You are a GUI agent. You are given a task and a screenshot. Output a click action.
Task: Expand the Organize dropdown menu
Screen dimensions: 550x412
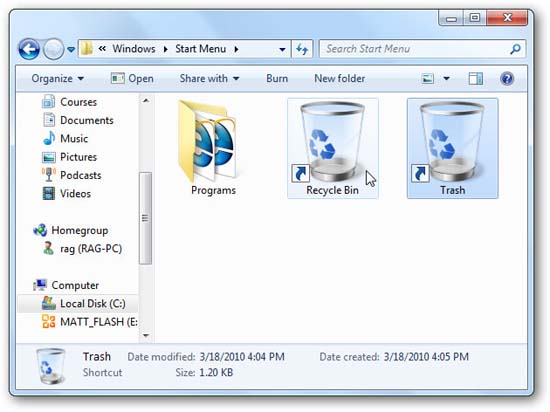(x=58, y=79)
